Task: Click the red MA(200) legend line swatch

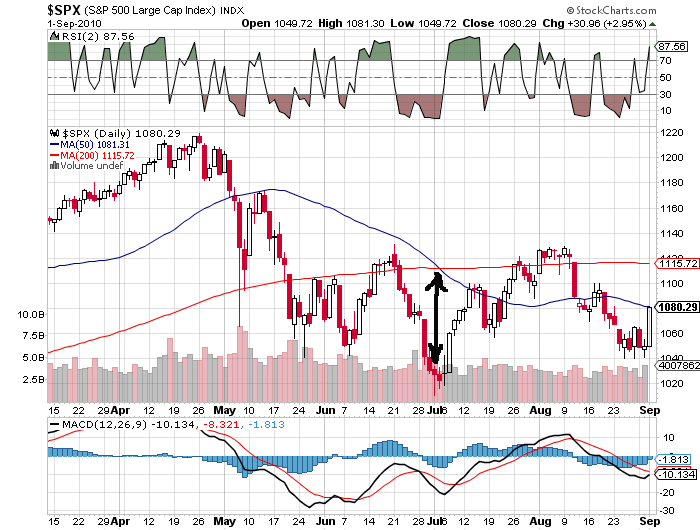Action: click(x=54, y=155)
